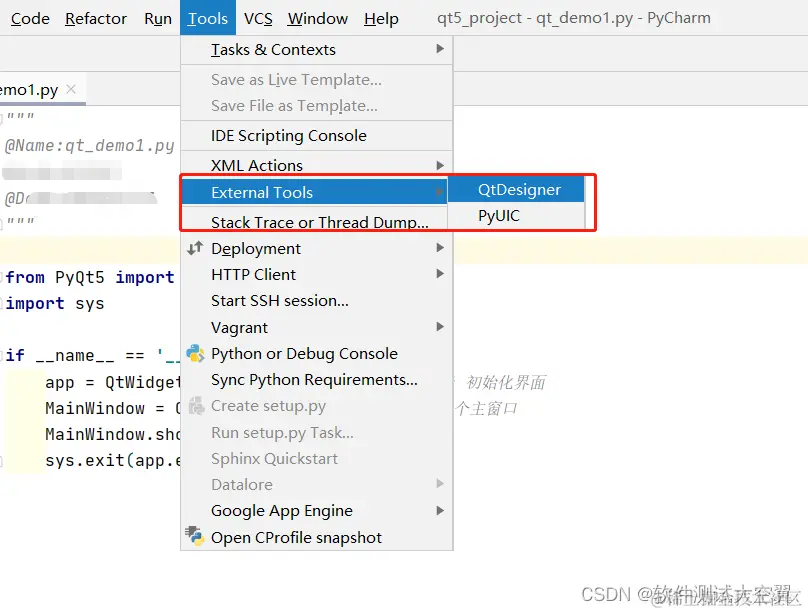Click the '@Name:qt_demo1.py' comment line
This screenshot has width=808, height=614.
(89, 145)
